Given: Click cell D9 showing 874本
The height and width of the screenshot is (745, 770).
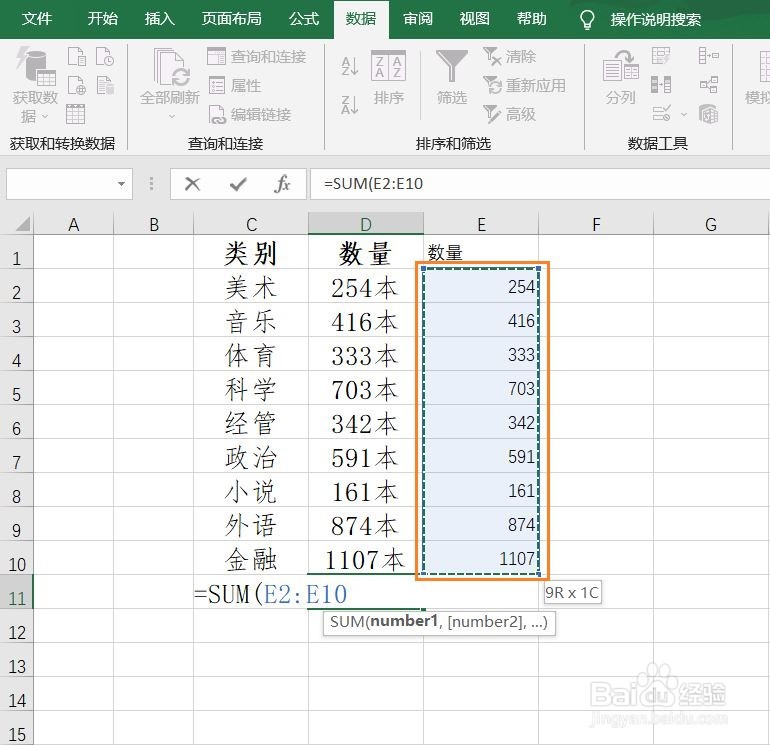Looking at the screenshot, I should coord(366,524).
